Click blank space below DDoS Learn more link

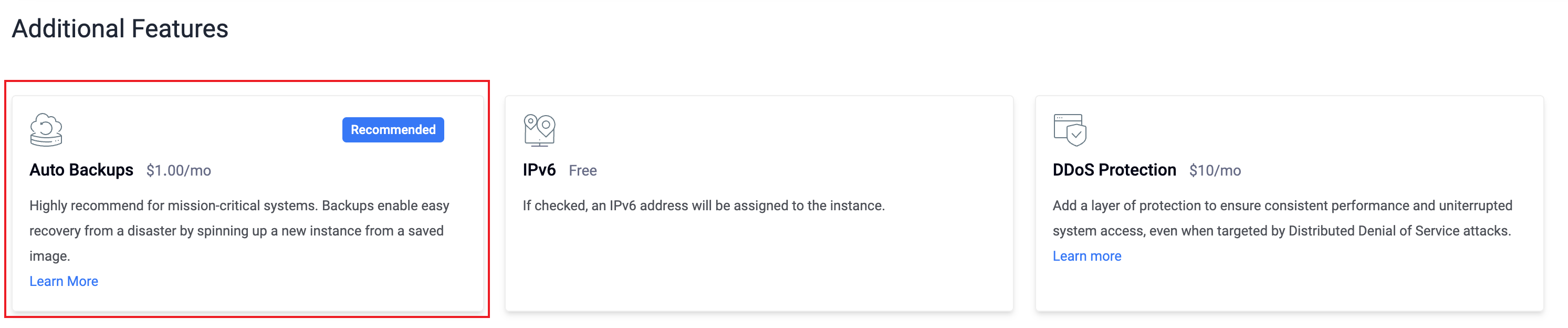tap(1289, 286)
